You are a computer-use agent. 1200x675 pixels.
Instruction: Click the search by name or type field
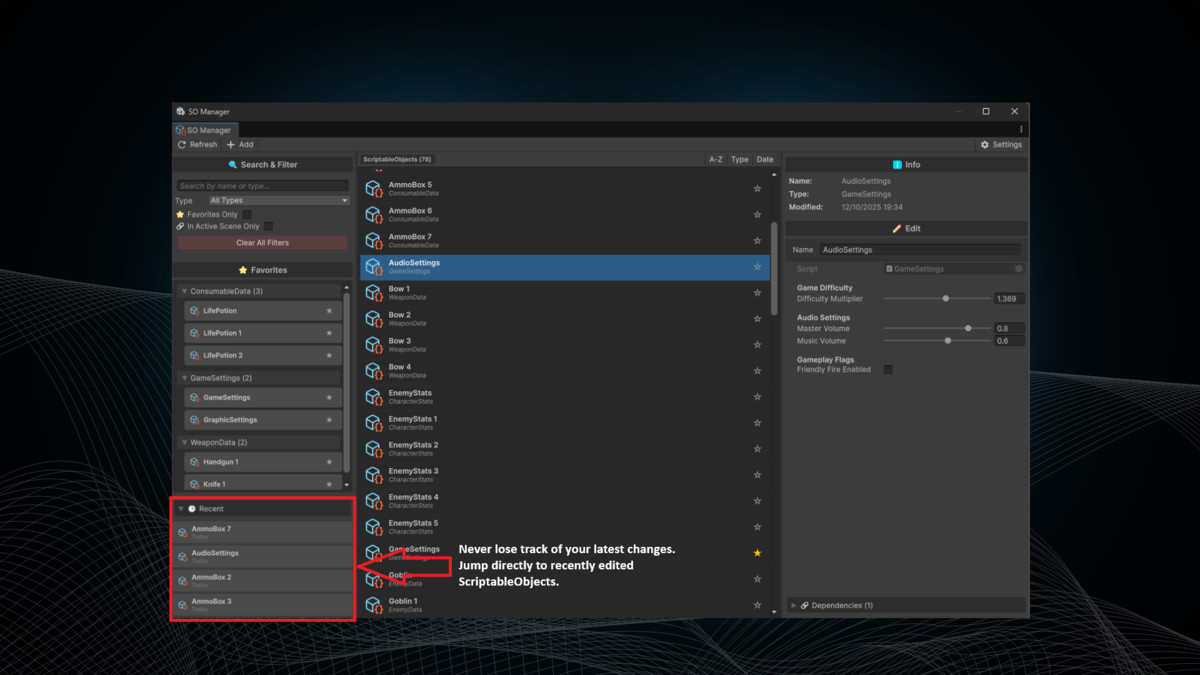(x=260, y=186)
